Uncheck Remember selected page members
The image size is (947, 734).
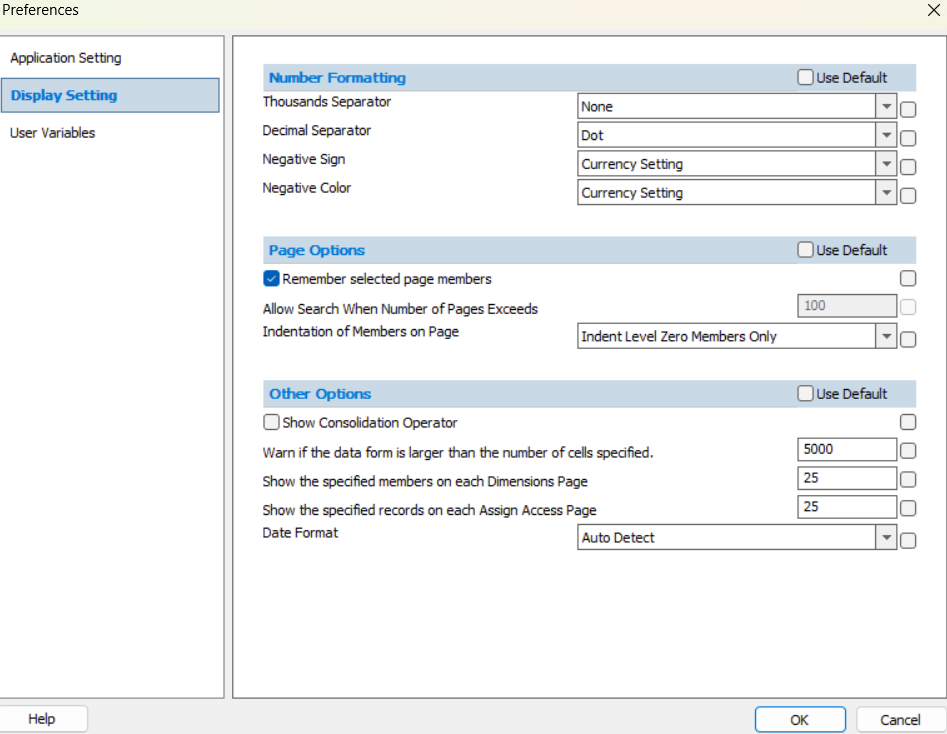pyautogui.click(x=271, y=278)
